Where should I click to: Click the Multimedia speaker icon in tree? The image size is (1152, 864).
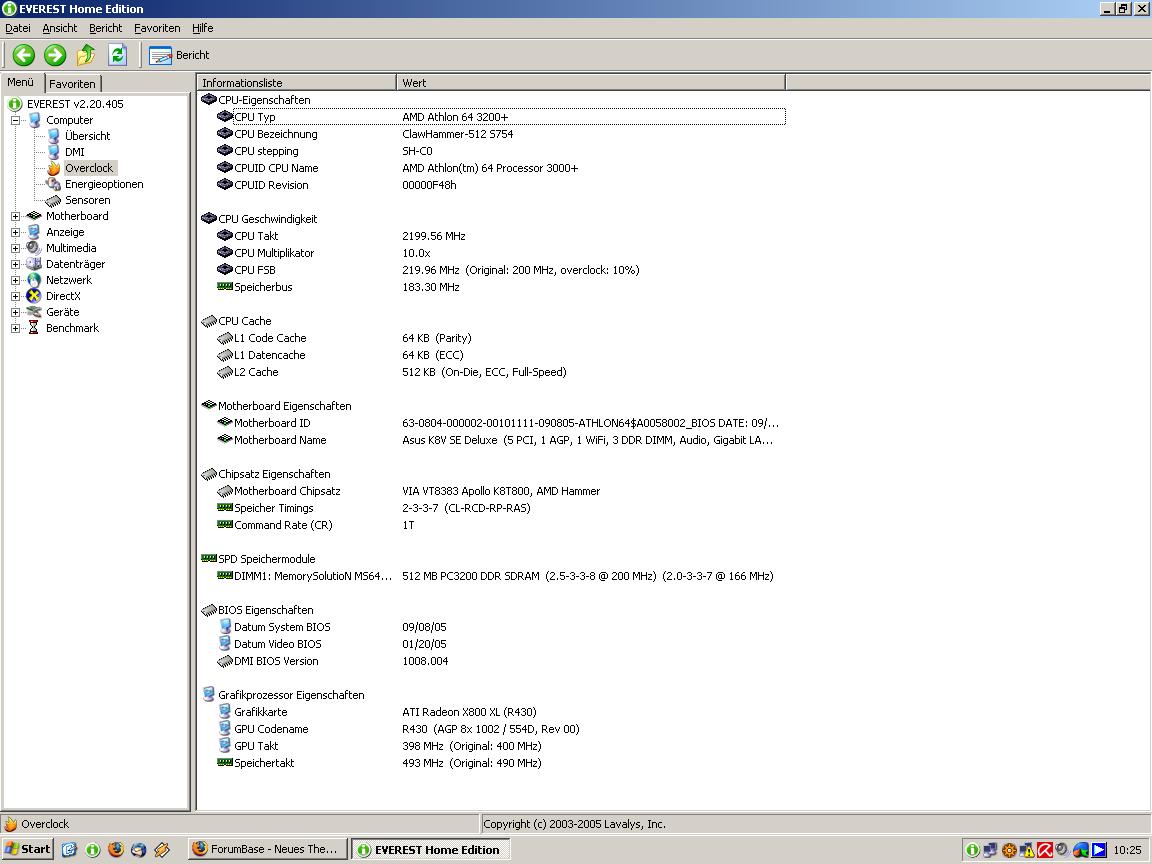click(34, 248)
